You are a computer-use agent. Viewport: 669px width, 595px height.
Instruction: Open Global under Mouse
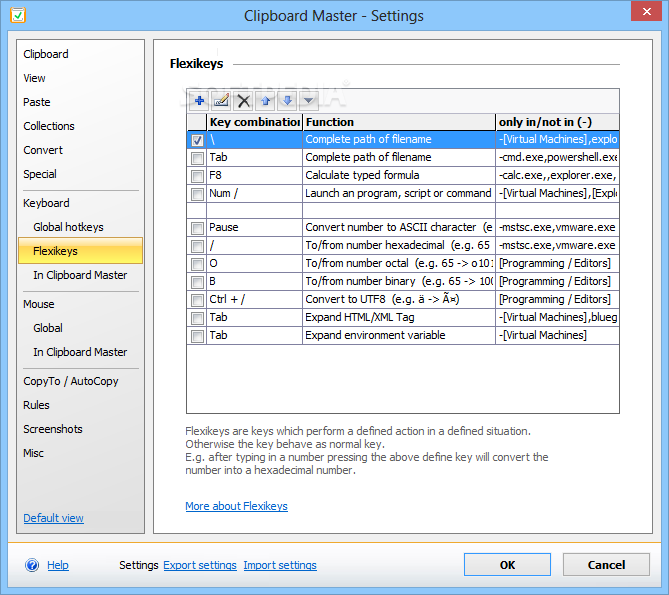click(48, 328)
